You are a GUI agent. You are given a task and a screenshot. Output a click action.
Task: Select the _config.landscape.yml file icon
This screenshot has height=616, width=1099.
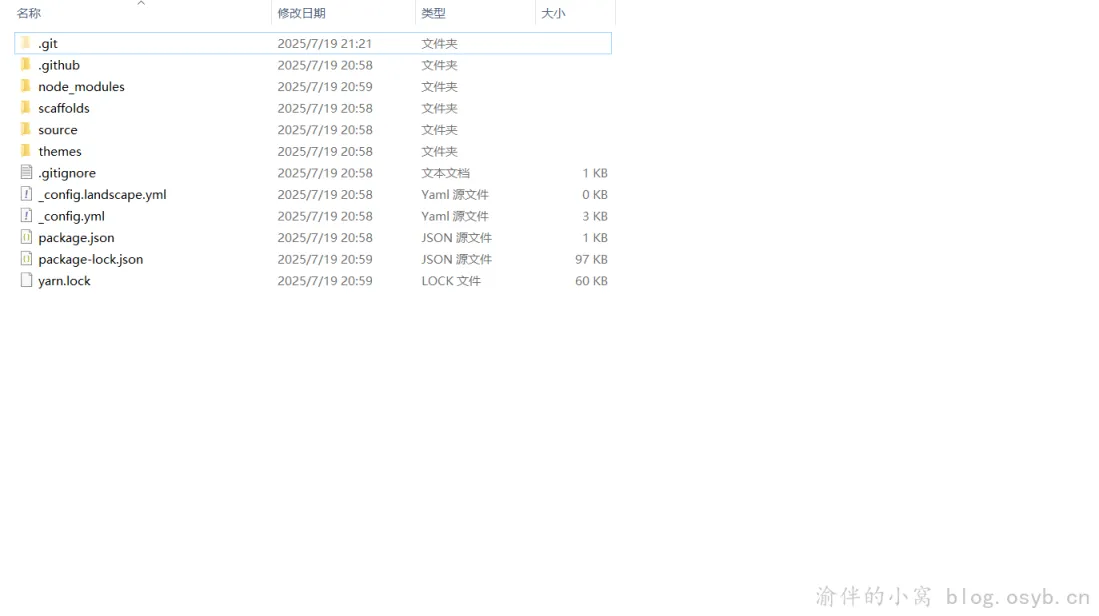point(26,194)
